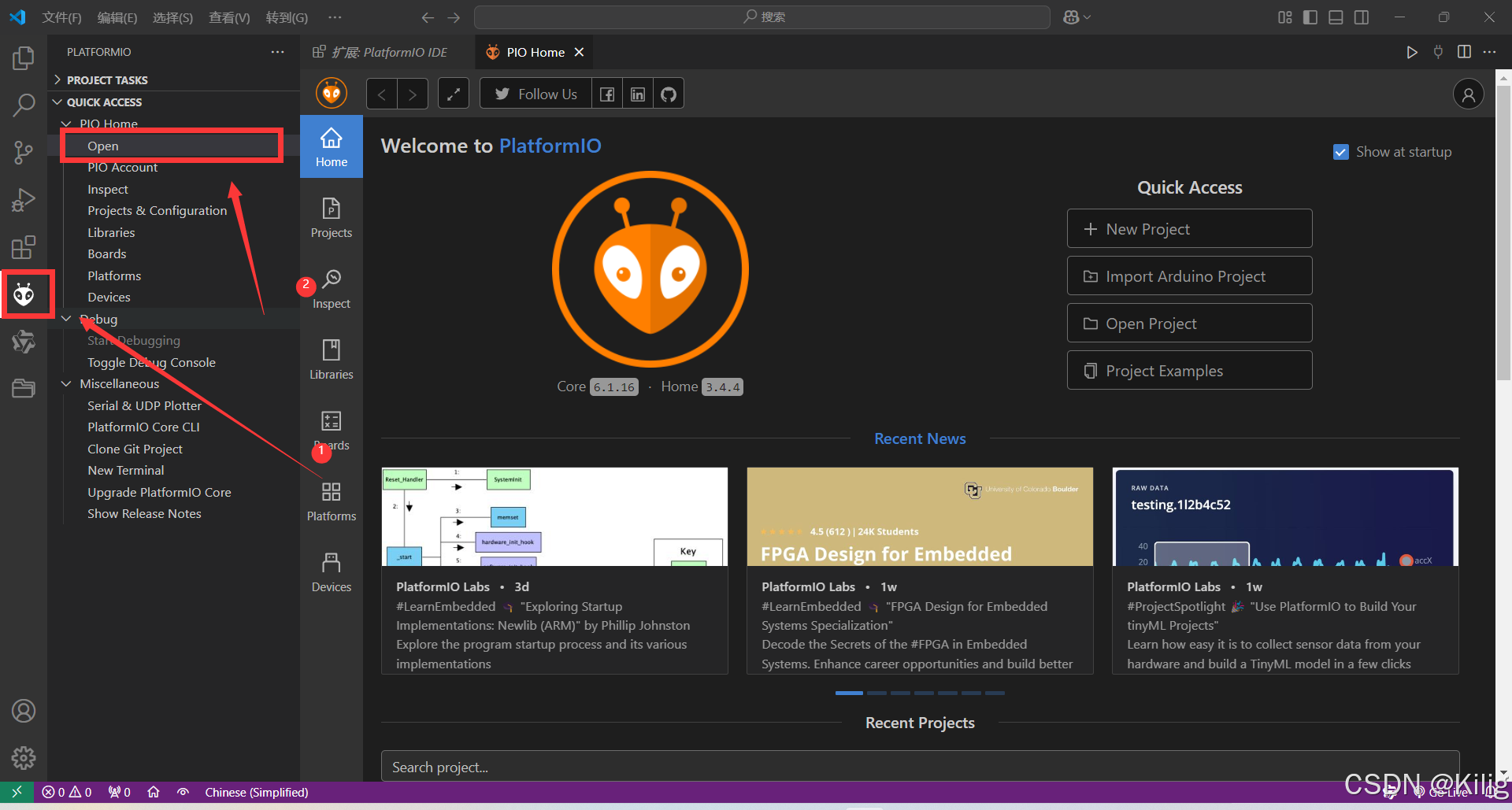Open the PIO account profile icon

1468,94
